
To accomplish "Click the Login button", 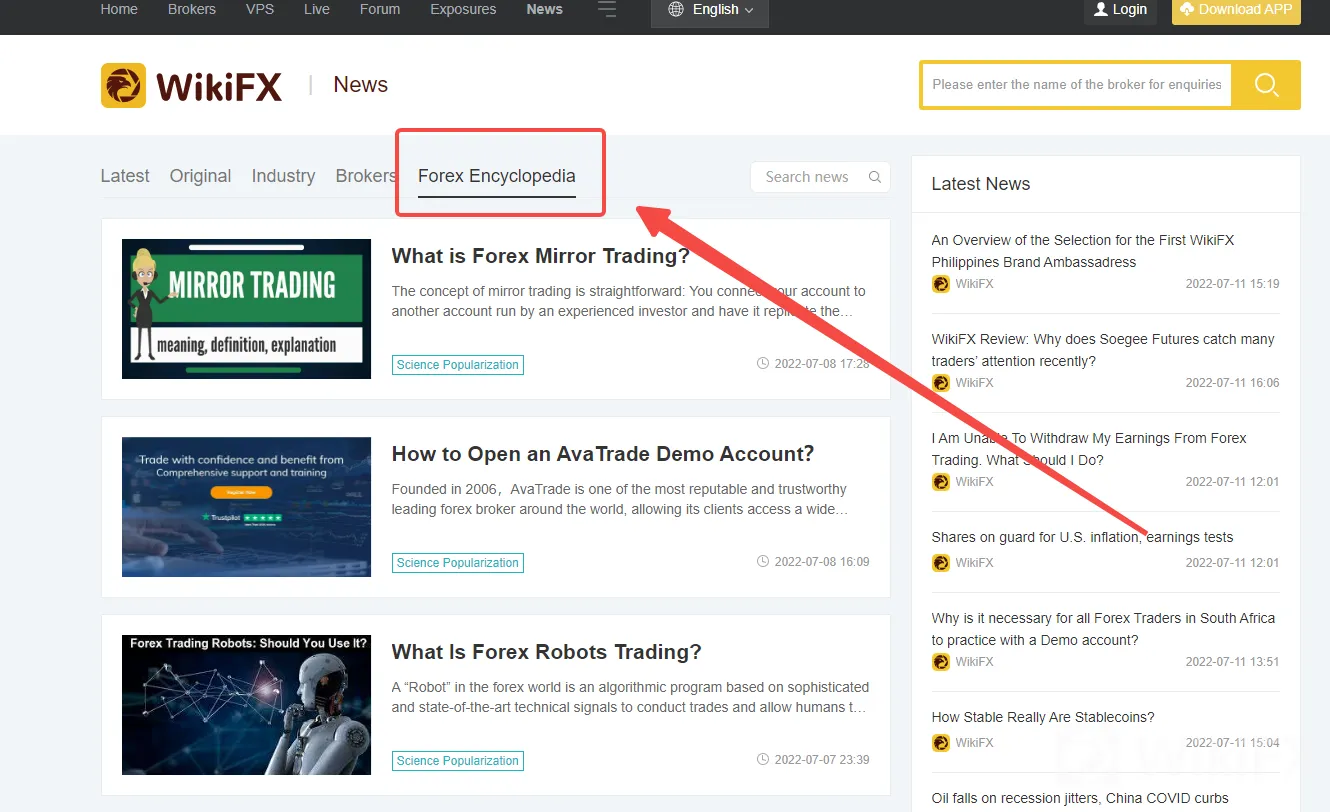I will point(1120,10).
